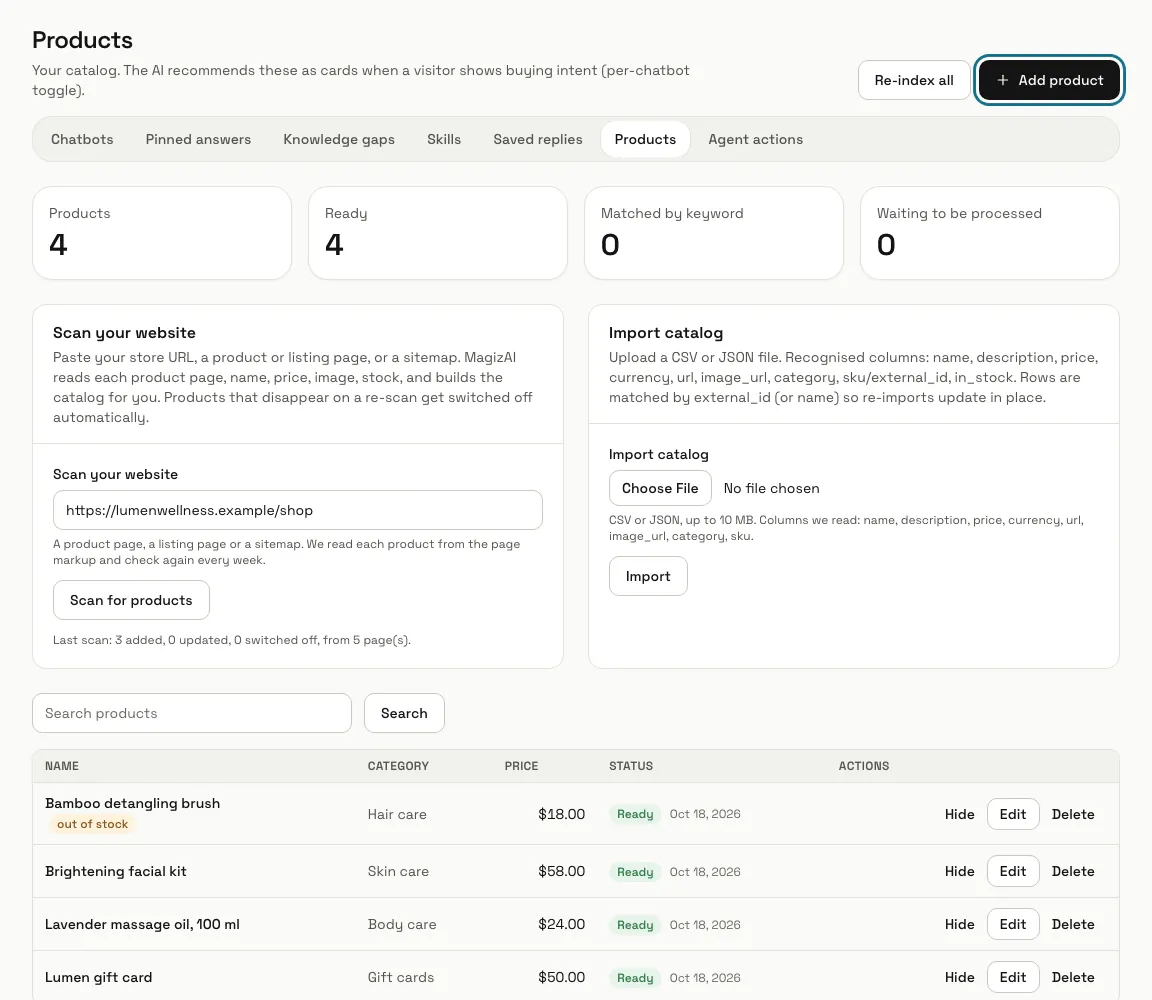Open the Pinned answers tab
This screenshot has height=1000, width=1152.
198,140
